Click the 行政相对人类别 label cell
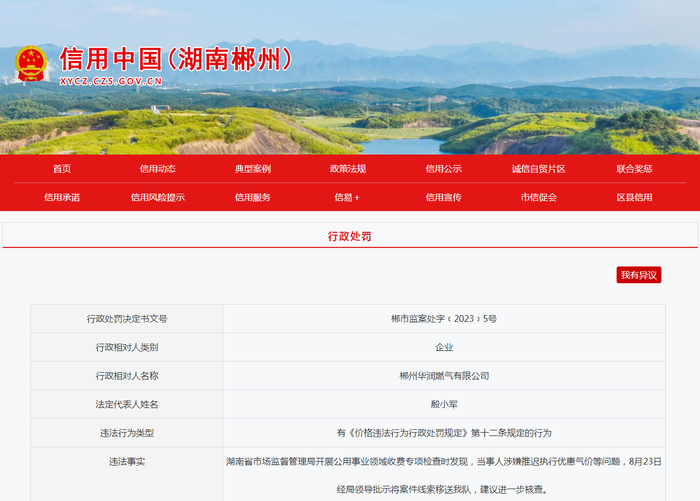The image size is (700, 501). pyautogui.click(x=127, y=347)
